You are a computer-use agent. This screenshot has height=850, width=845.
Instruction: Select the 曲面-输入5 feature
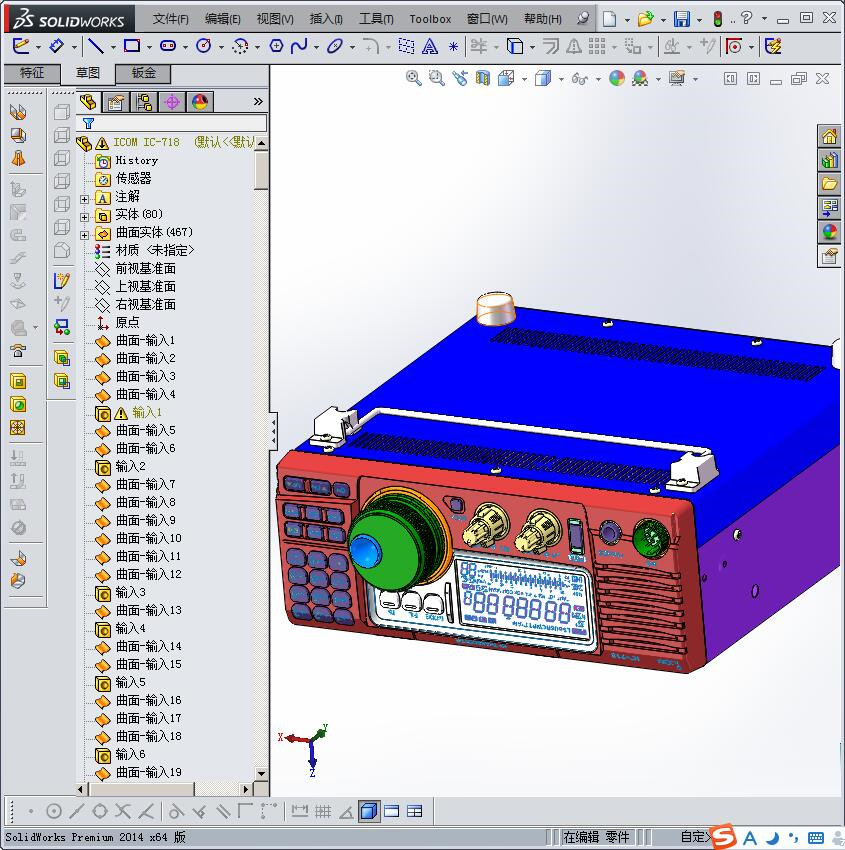(145, 431)
